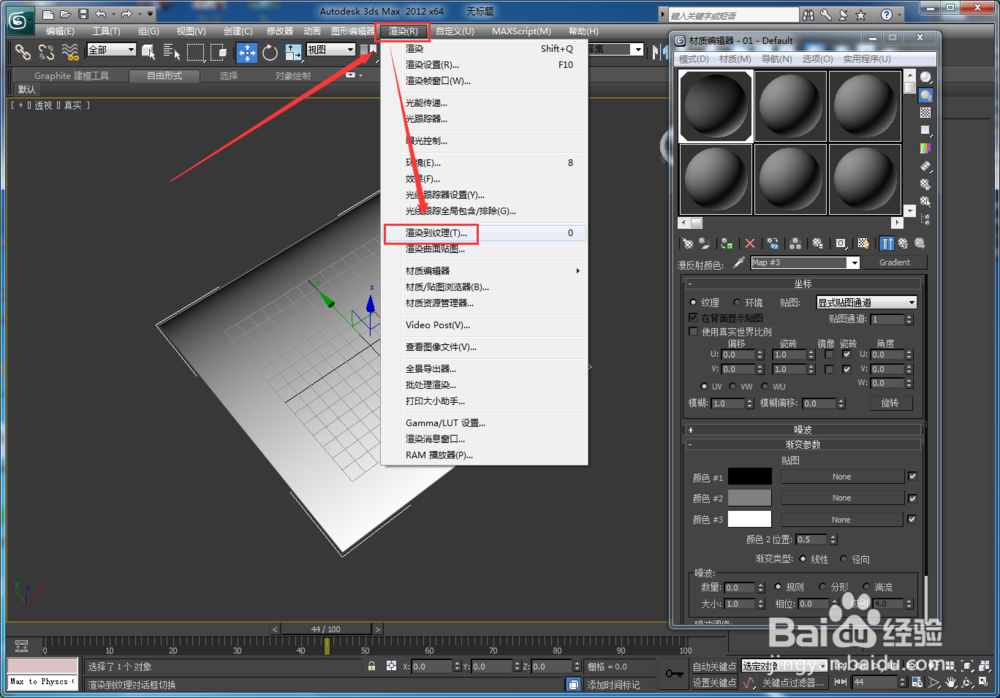The height and width of the screenshot is (698, 1000).
Task: Open the 视图 reference coordinate dropdown
Action: (x=331, y=50)
